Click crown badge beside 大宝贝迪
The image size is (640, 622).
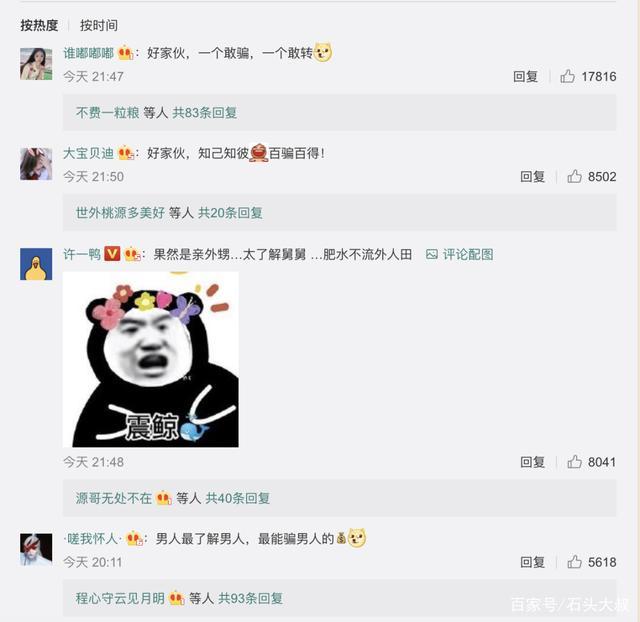coord(126,153)
